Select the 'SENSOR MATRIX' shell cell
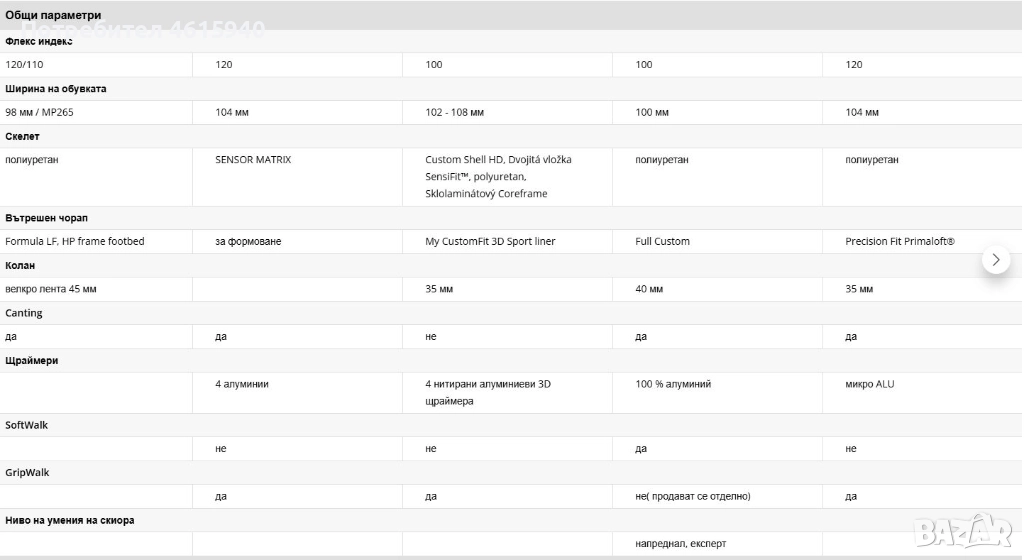 tap(253, 160)
